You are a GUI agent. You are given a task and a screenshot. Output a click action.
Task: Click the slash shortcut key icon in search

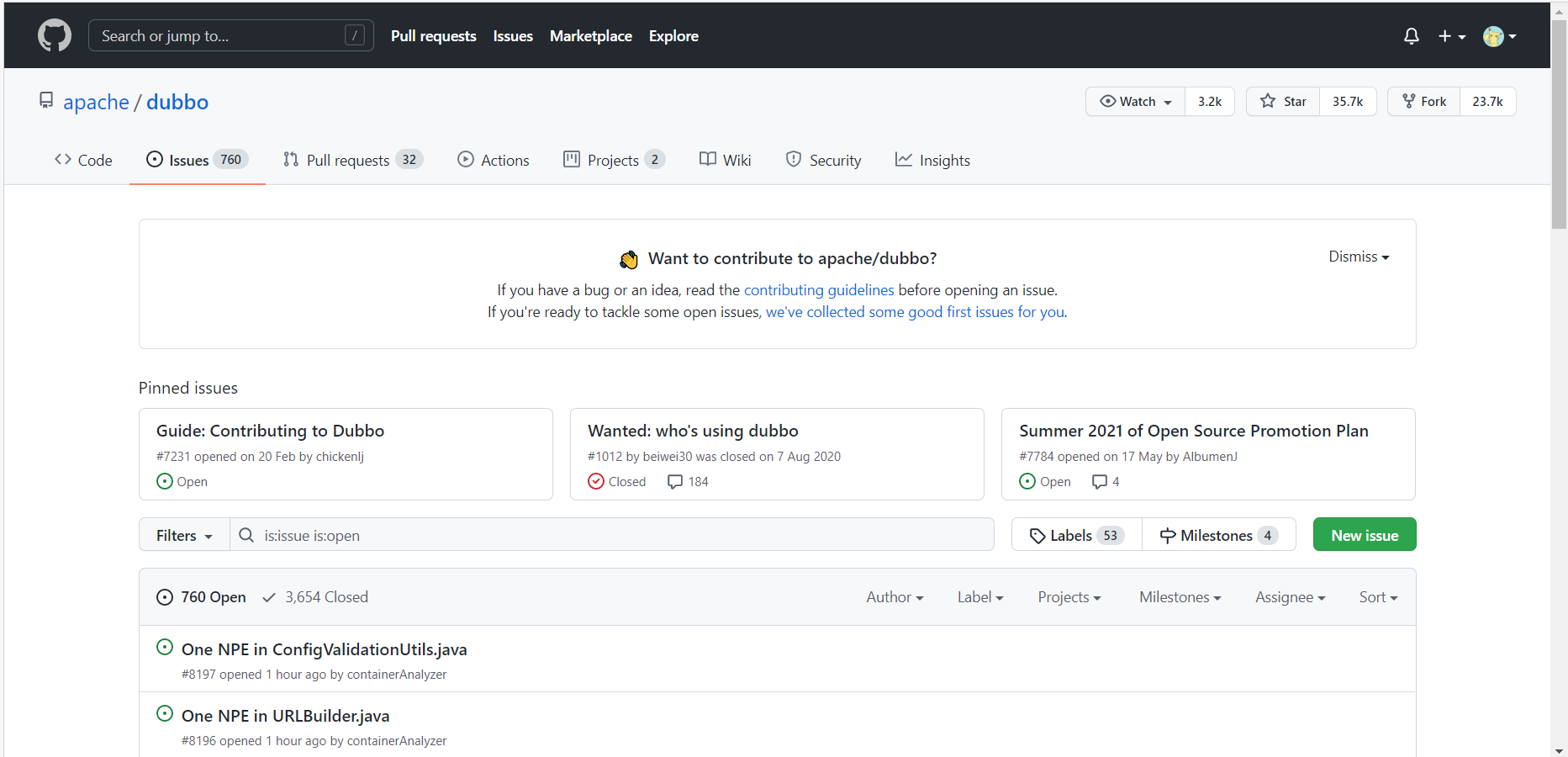click(x=355, y=35)
